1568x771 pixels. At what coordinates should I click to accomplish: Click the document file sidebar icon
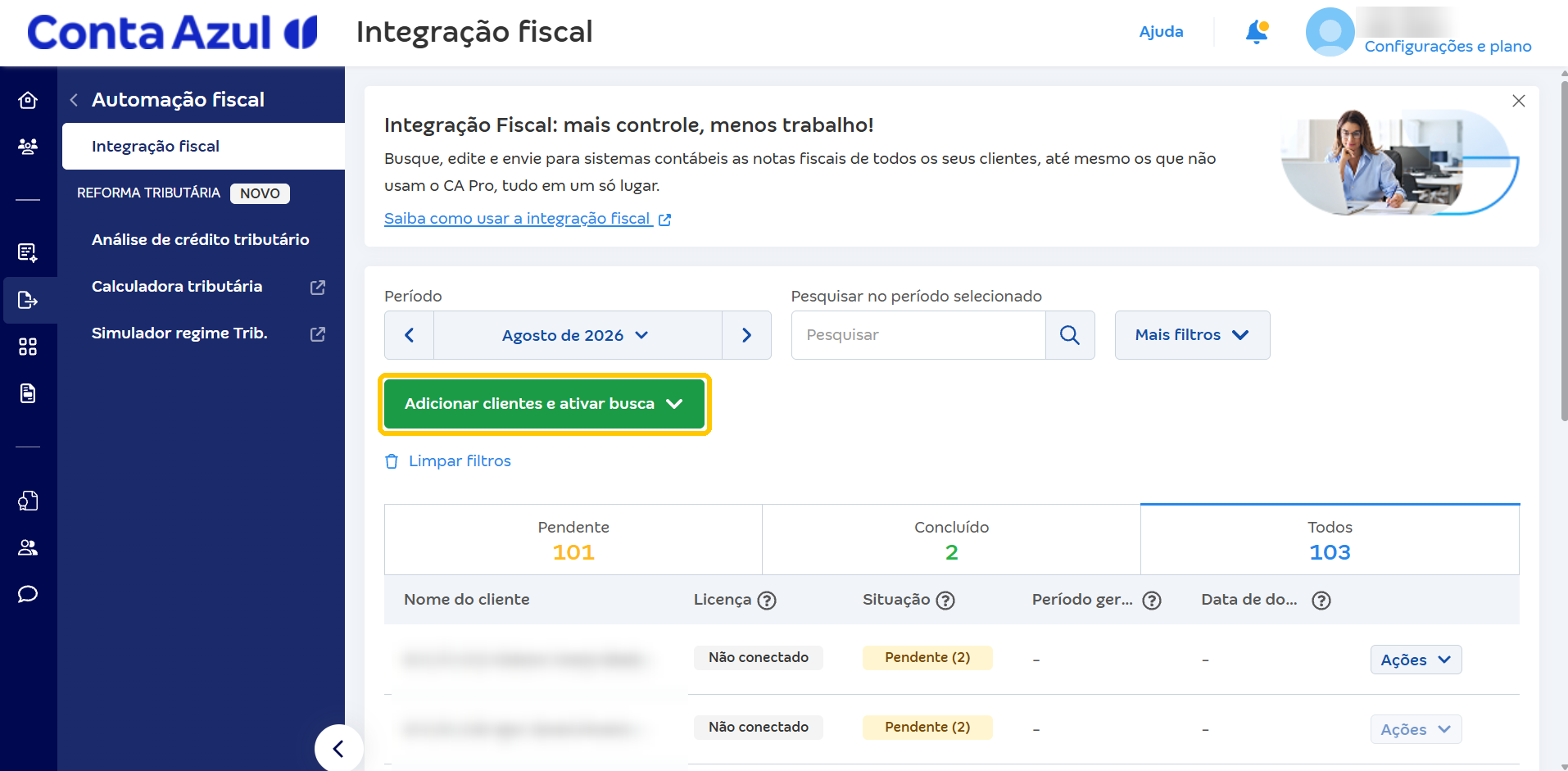tap(28, 393)
